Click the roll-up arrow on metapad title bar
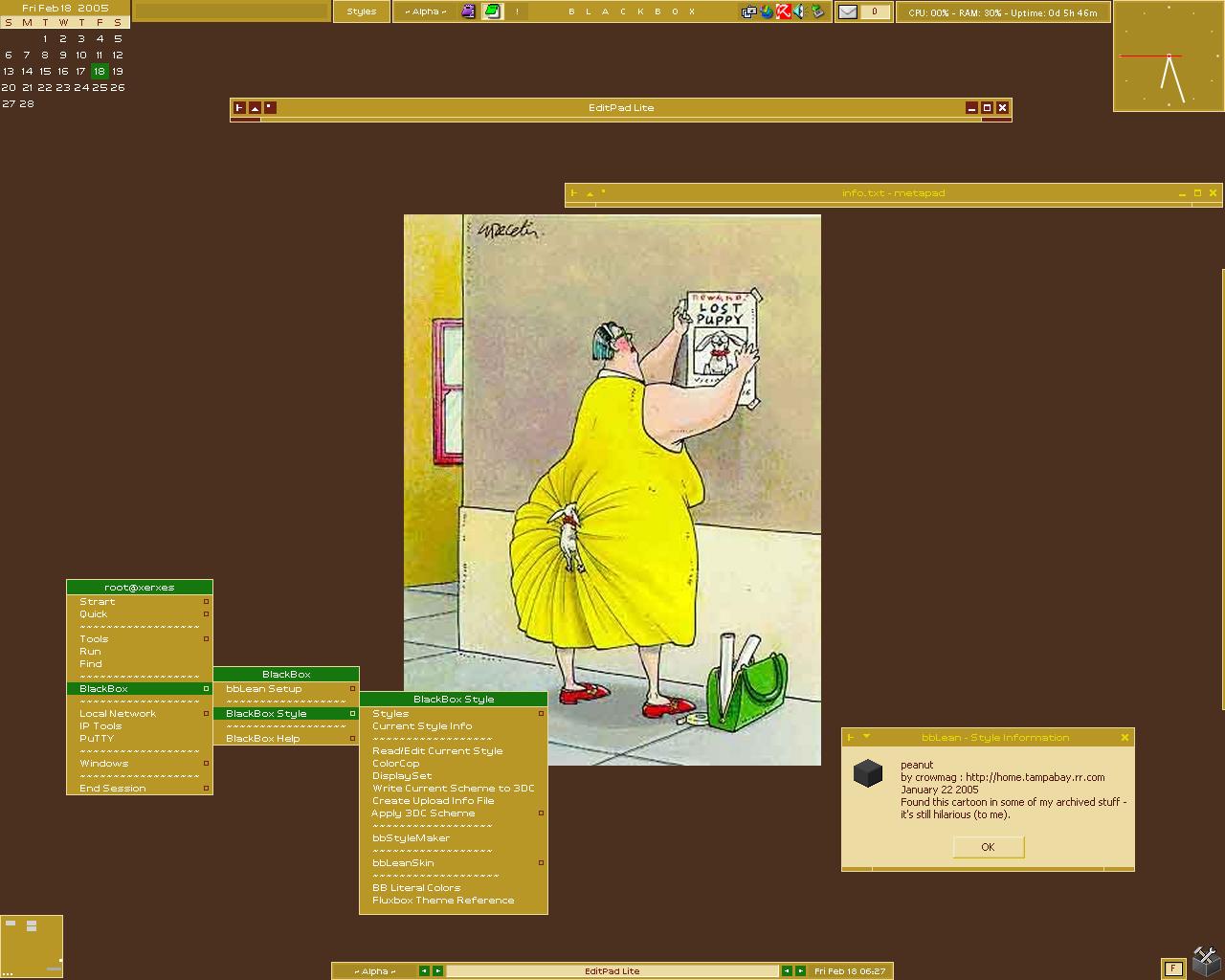Screen dimensions: 1225x980 tap(589, 193)
